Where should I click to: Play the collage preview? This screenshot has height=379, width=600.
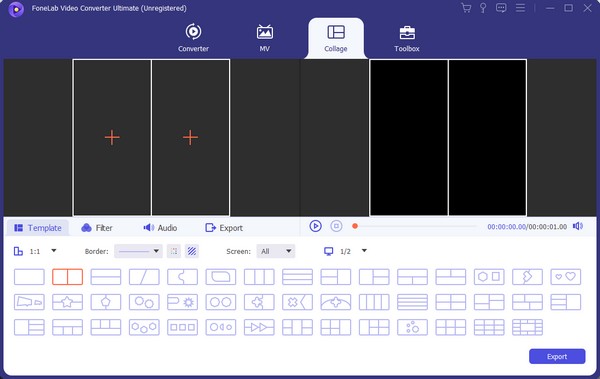pyautogui.click(x=315, y=226)
